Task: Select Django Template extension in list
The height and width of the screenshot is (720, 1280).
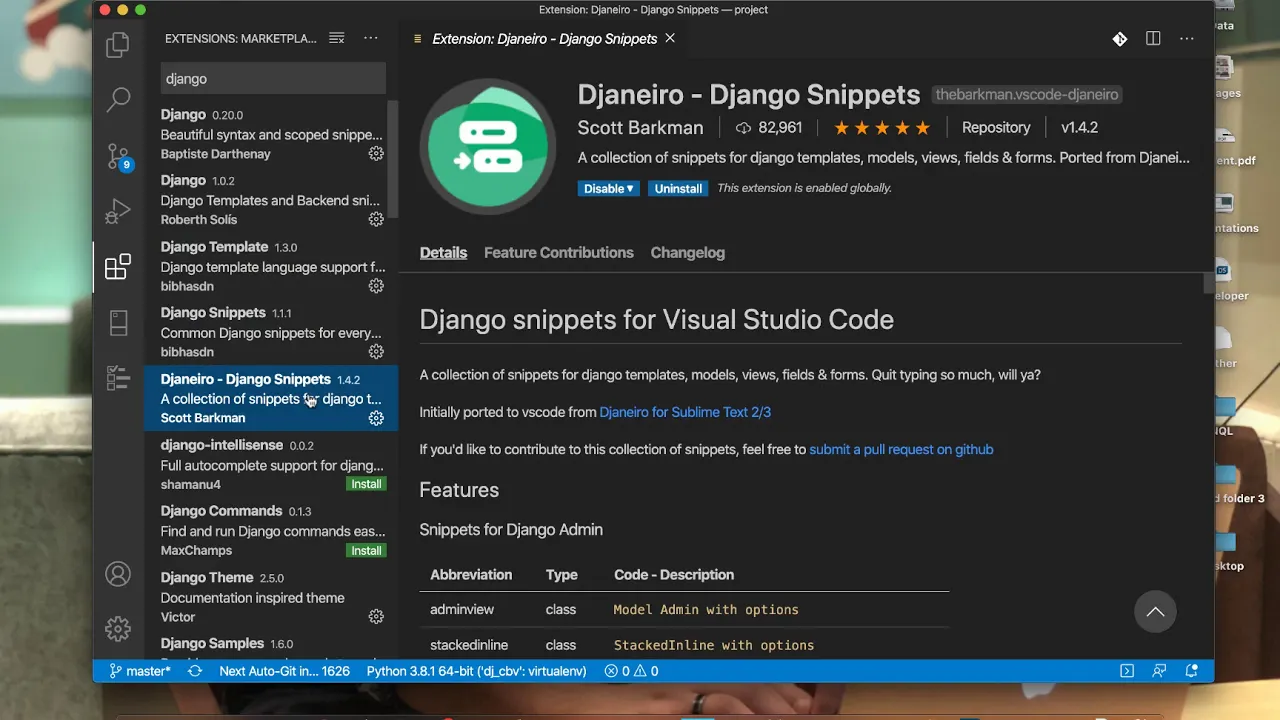Action: tap(272, 266)
